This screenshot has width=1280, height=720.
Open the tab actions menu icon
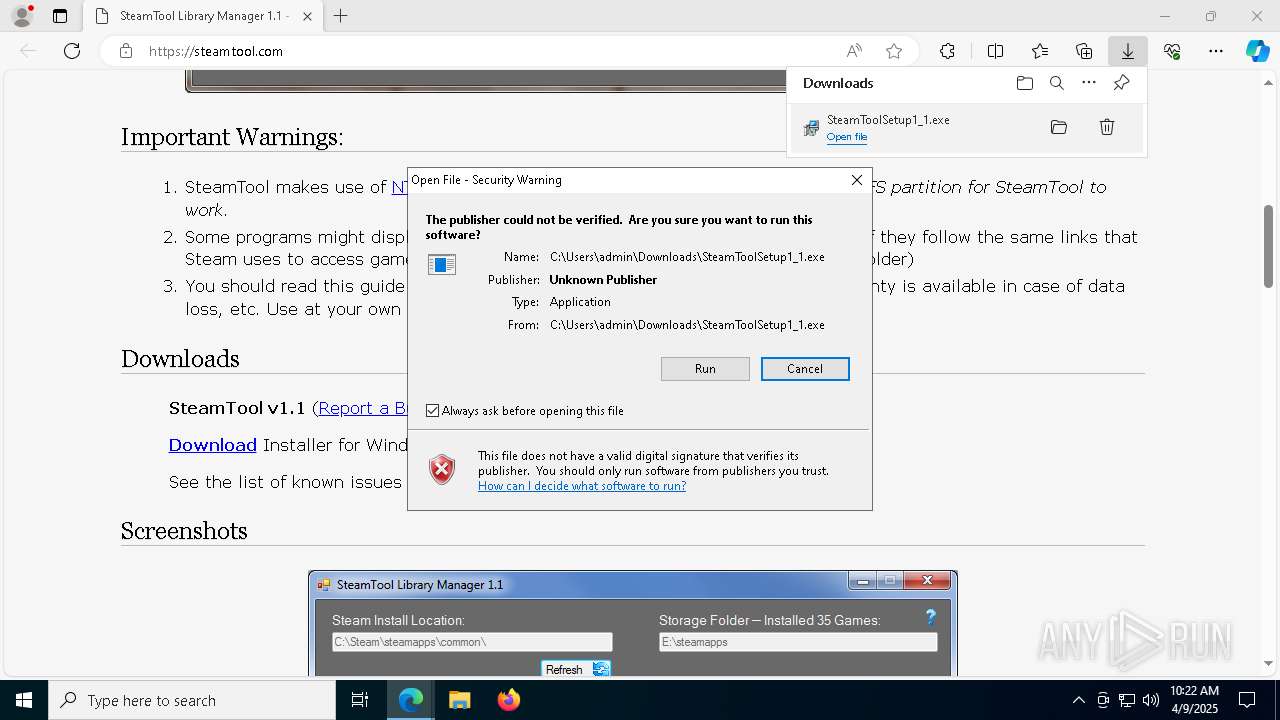click(x=60, y=16)
